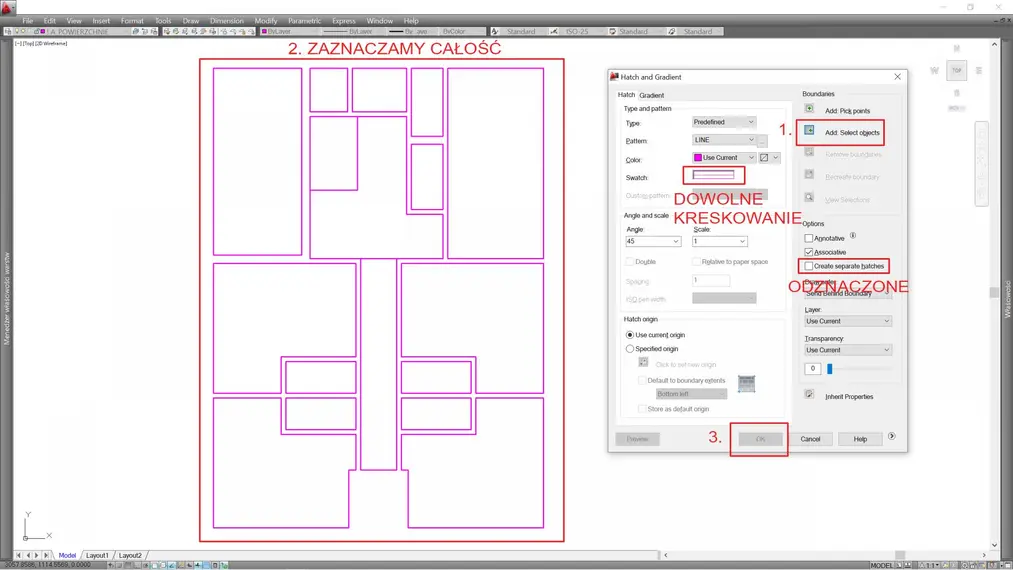1013x570 pixels.
Task: Open the Layer dropdown in Options
Action: [848, 321]
